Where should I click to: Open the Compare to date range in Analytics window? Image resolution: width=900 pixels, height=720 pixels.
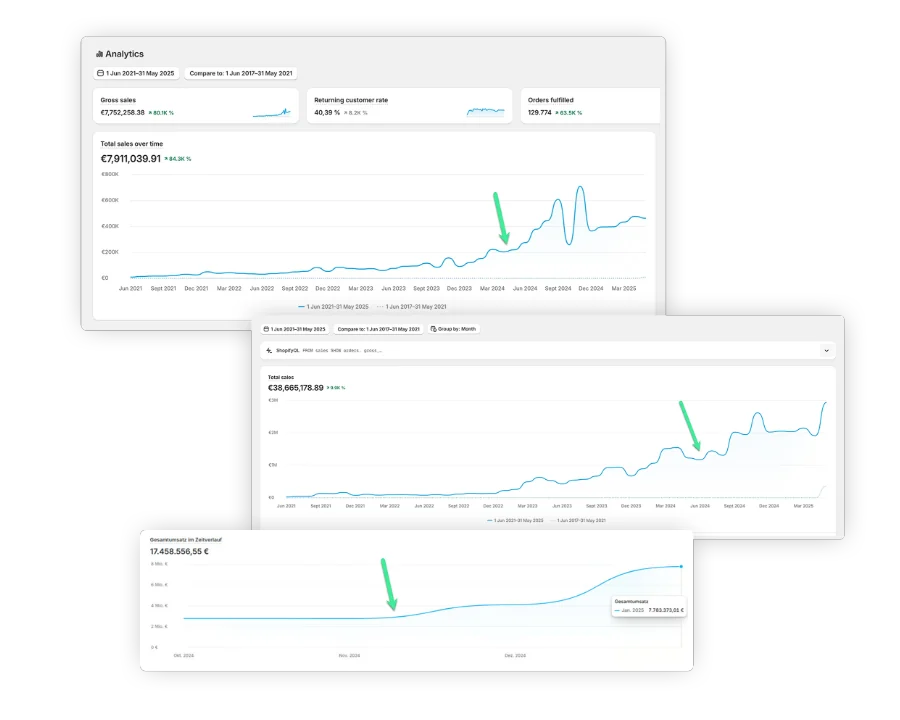pos(241,73)
